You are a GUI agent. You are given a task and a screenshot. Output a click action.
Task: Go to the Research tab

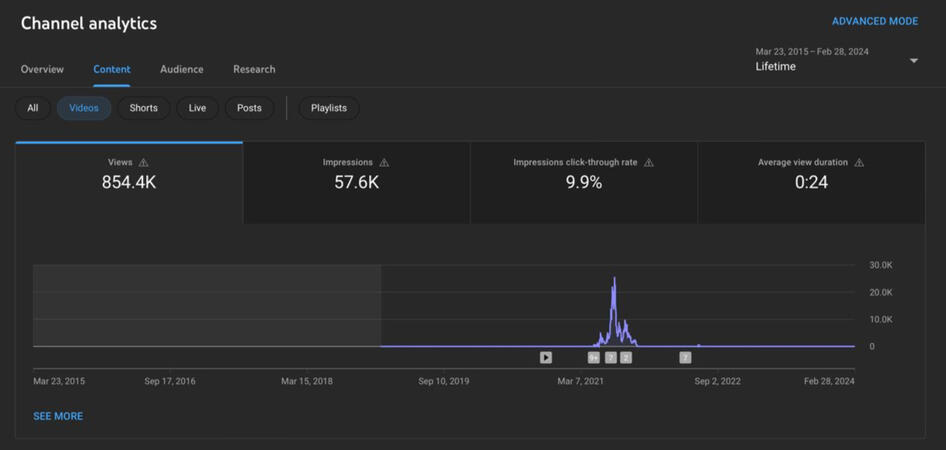pyautogui.click(x=254, y=69)
